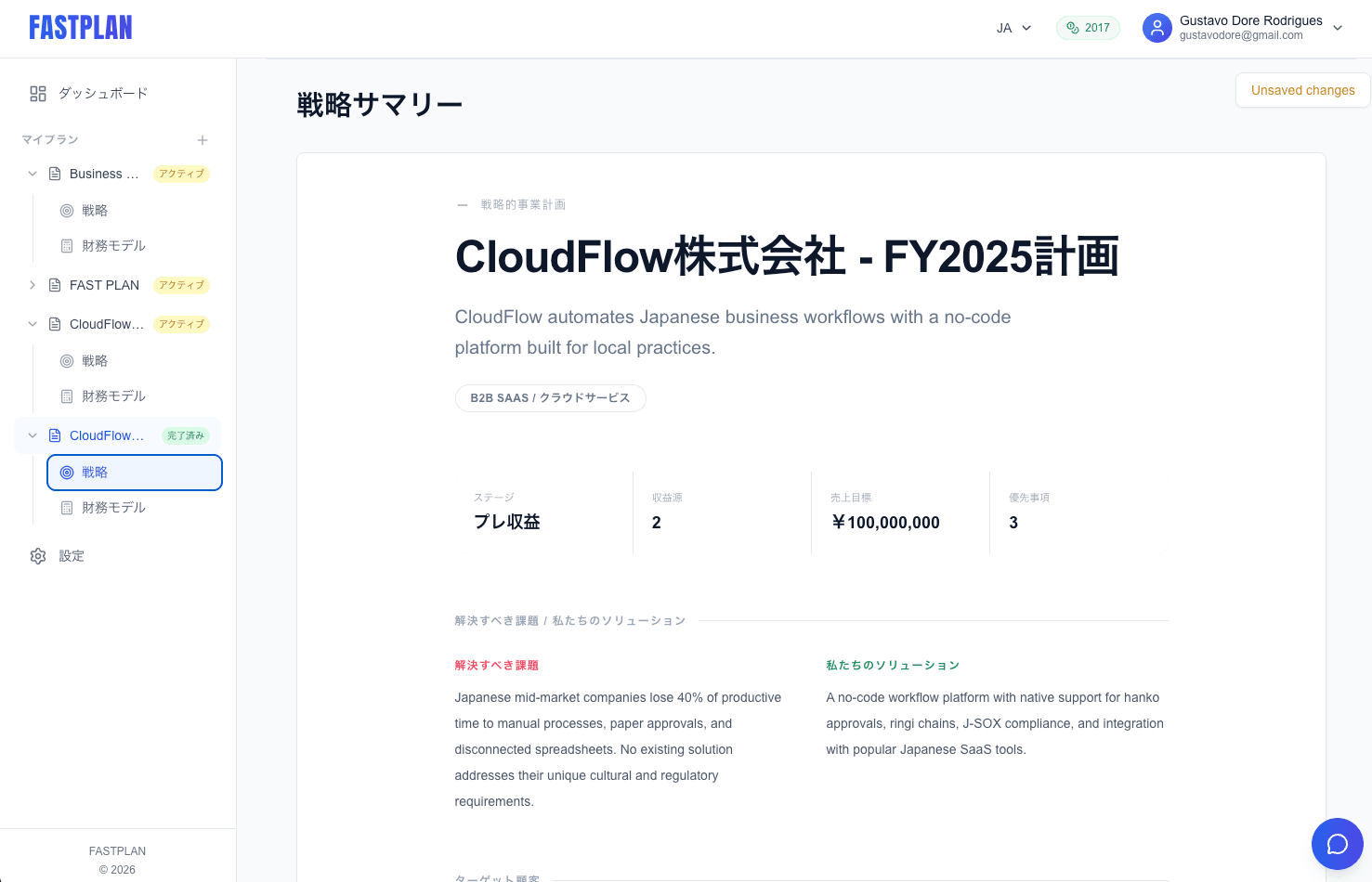Add a new plan with plus icon
The image size is (1372, 882).
(203, 140)
